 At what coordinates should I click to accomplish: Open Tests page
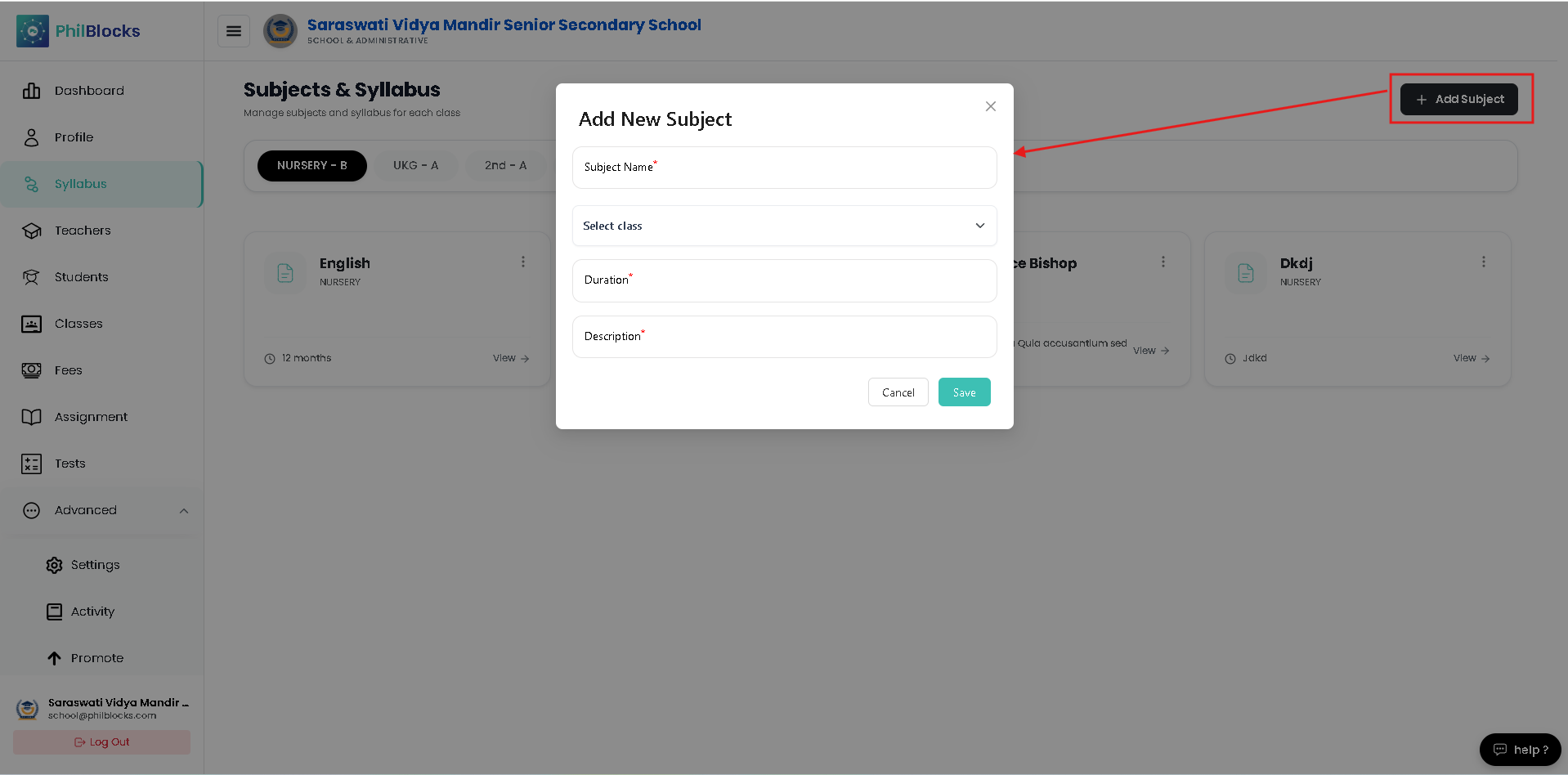[x=102, y=464]
